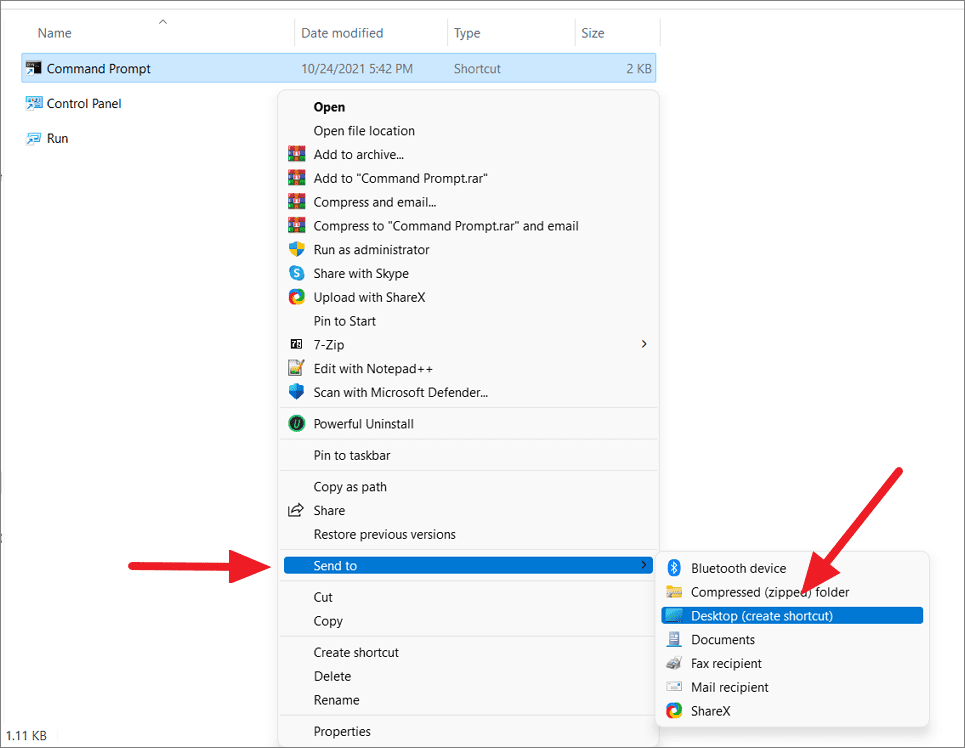Toggle the Name column sort arrow
Viewport: 965px width, 748px height.
(x=162, y=21)
